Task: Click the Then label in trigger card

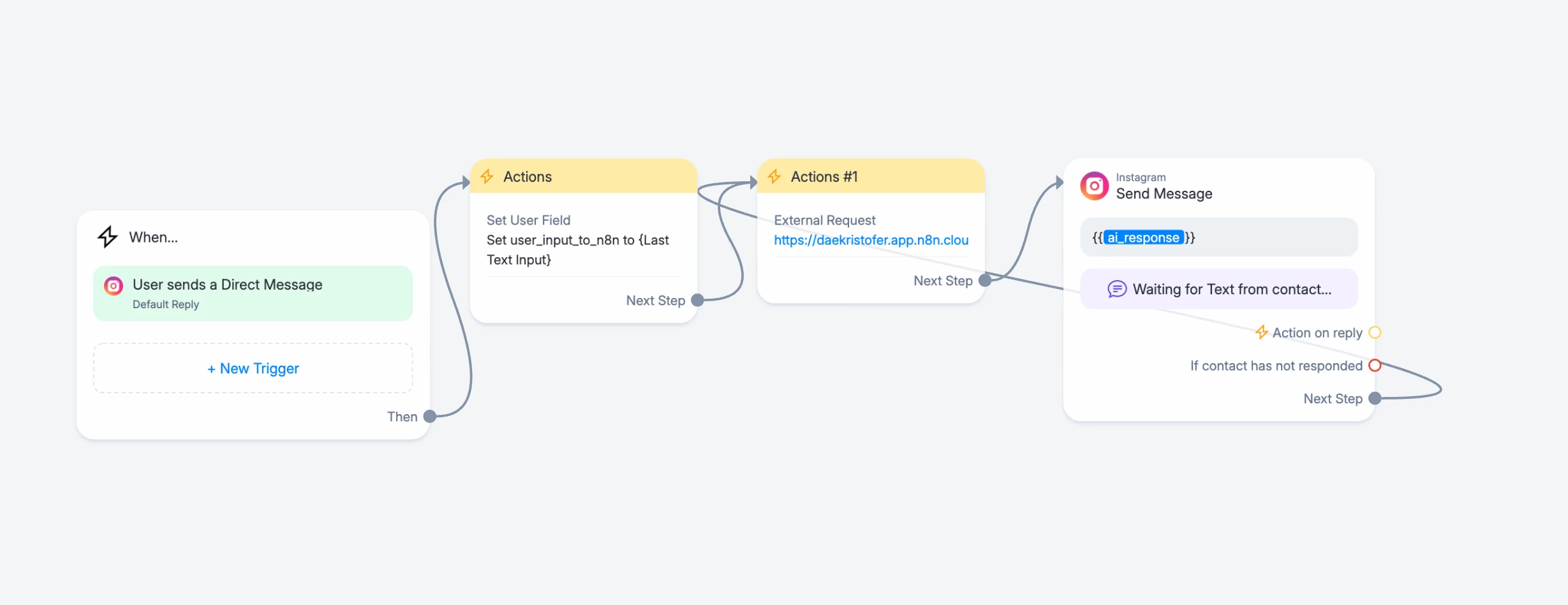Action: [403, 417]
